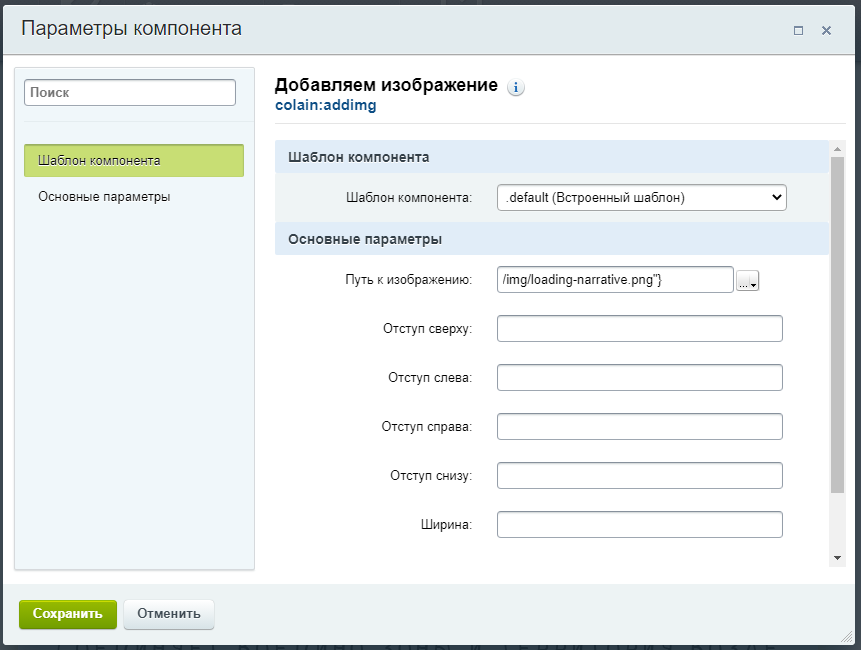Image resolution: width=861 pixels, height=650 pixels.
Task: Close the component parameters dialog
Action: pyautogui.click(x=826, y=30)
